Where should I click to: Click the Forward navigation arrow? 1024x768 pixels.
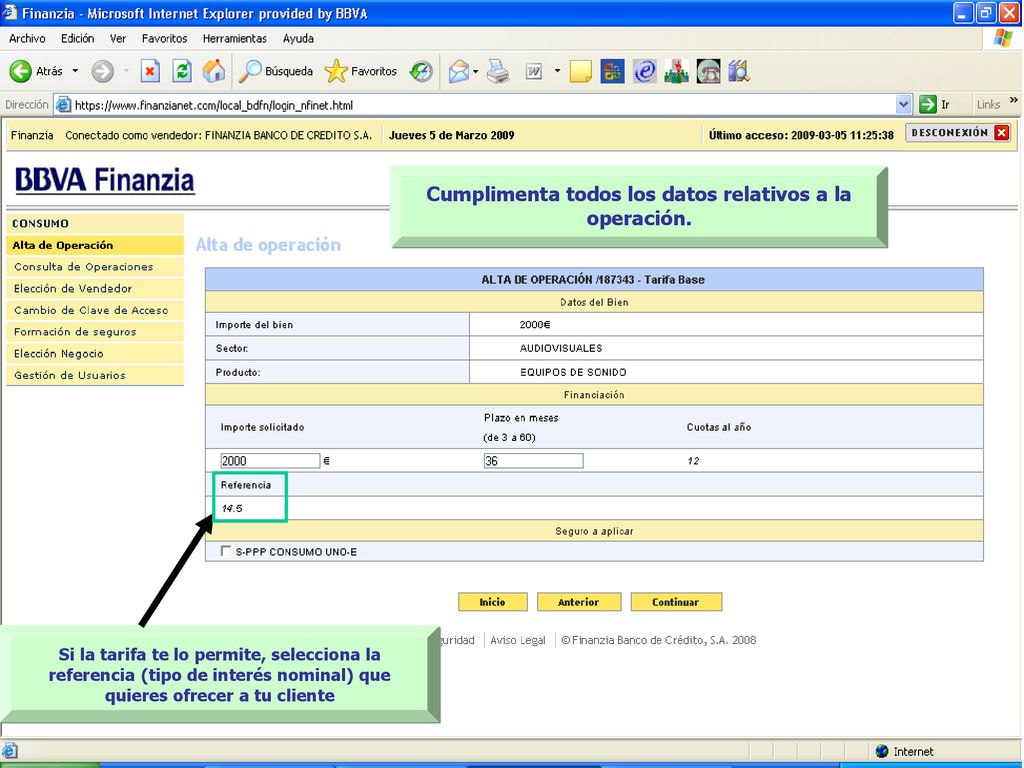[x=102, y=71]
